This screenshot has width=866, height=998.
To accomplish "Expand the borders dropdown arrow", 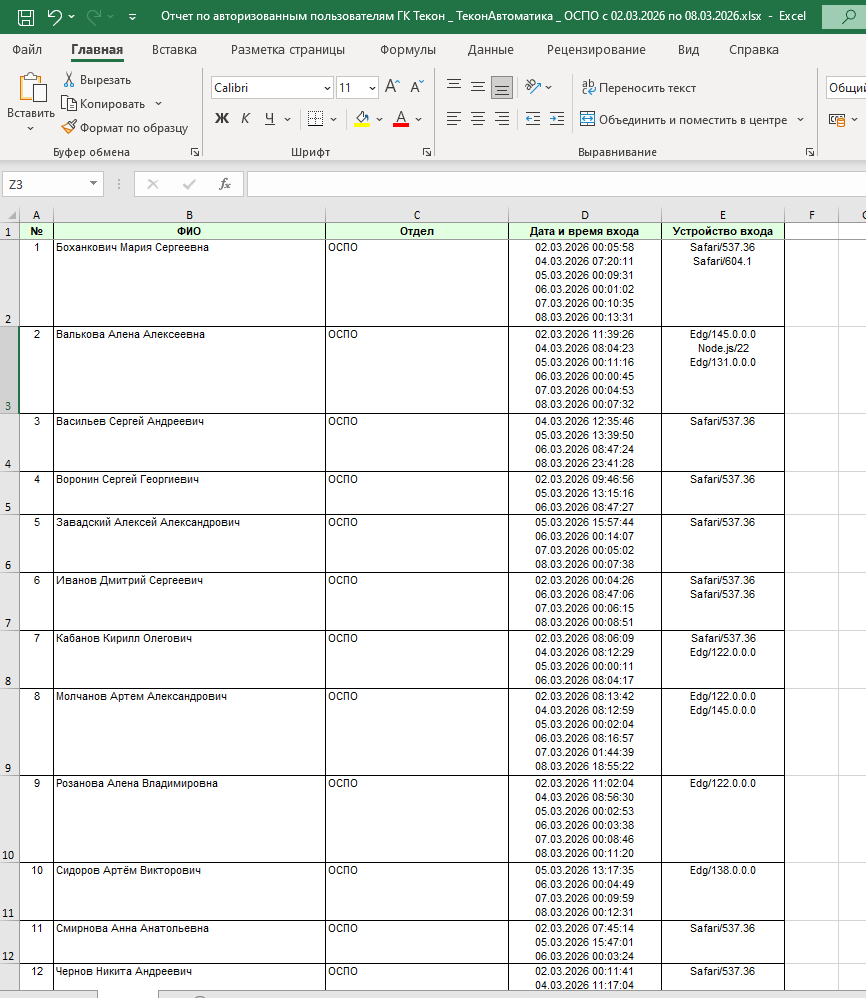I will (333, 119).
